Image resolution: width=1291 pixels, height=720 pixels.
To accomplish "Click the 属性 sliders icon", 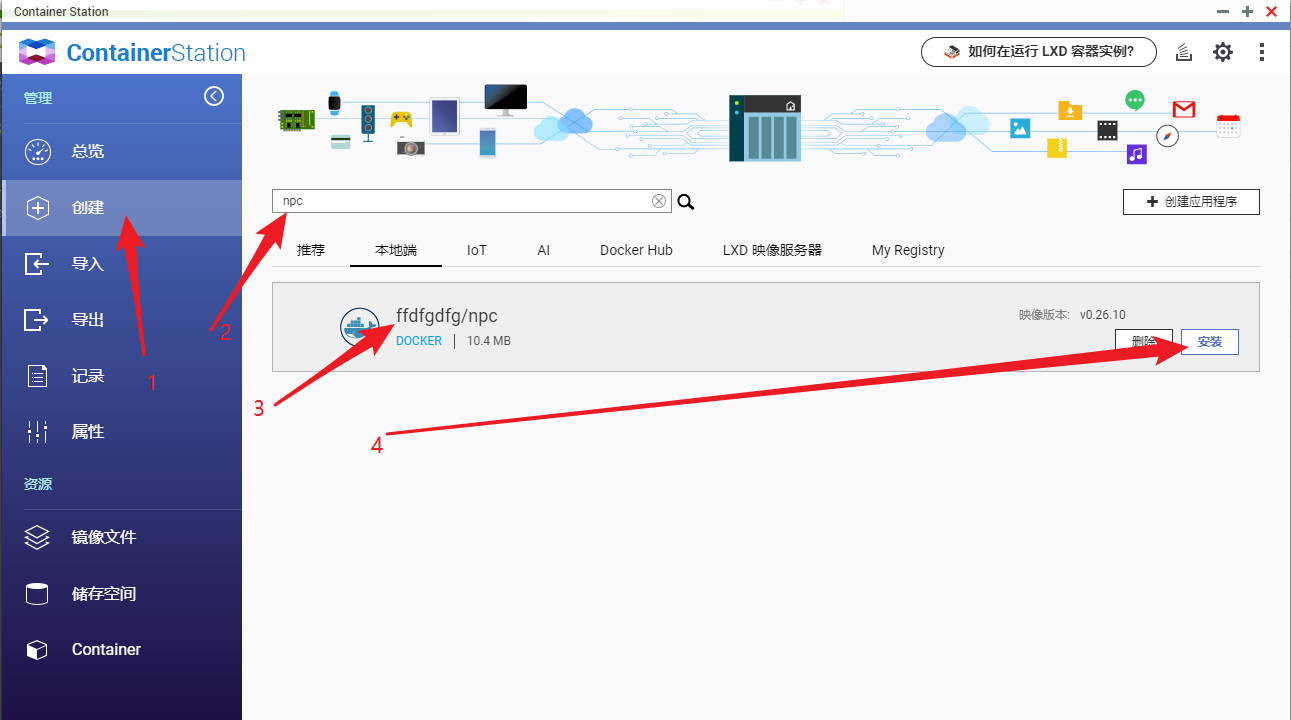I will [37, 432].
